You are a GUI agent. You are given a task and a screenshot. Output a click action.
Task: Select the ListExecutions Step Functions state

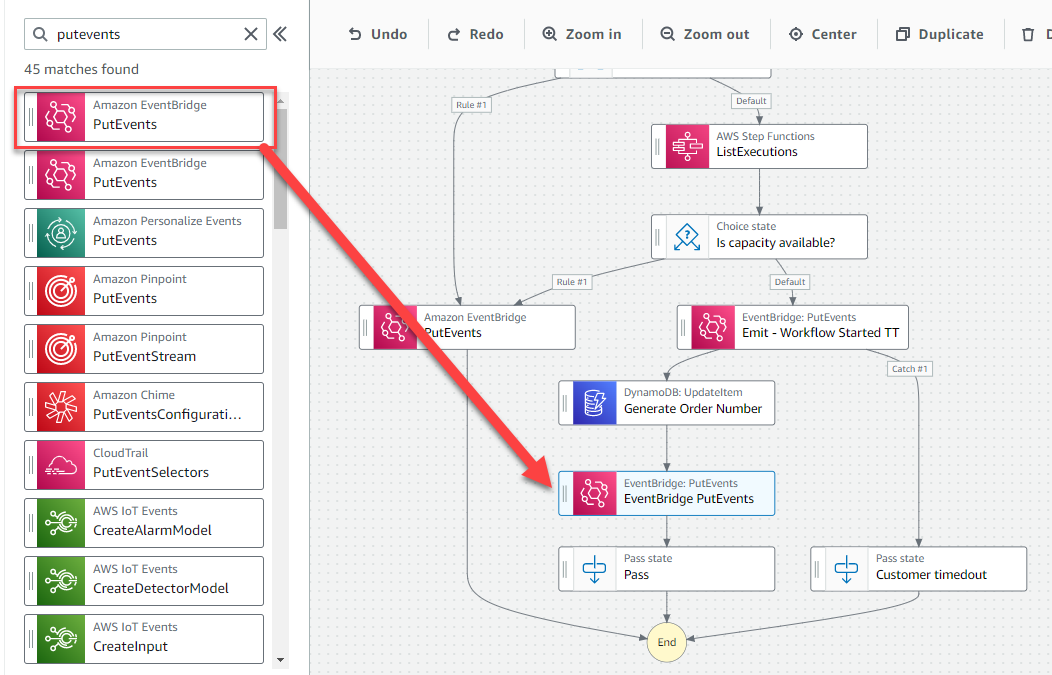[x=759, y=146]
